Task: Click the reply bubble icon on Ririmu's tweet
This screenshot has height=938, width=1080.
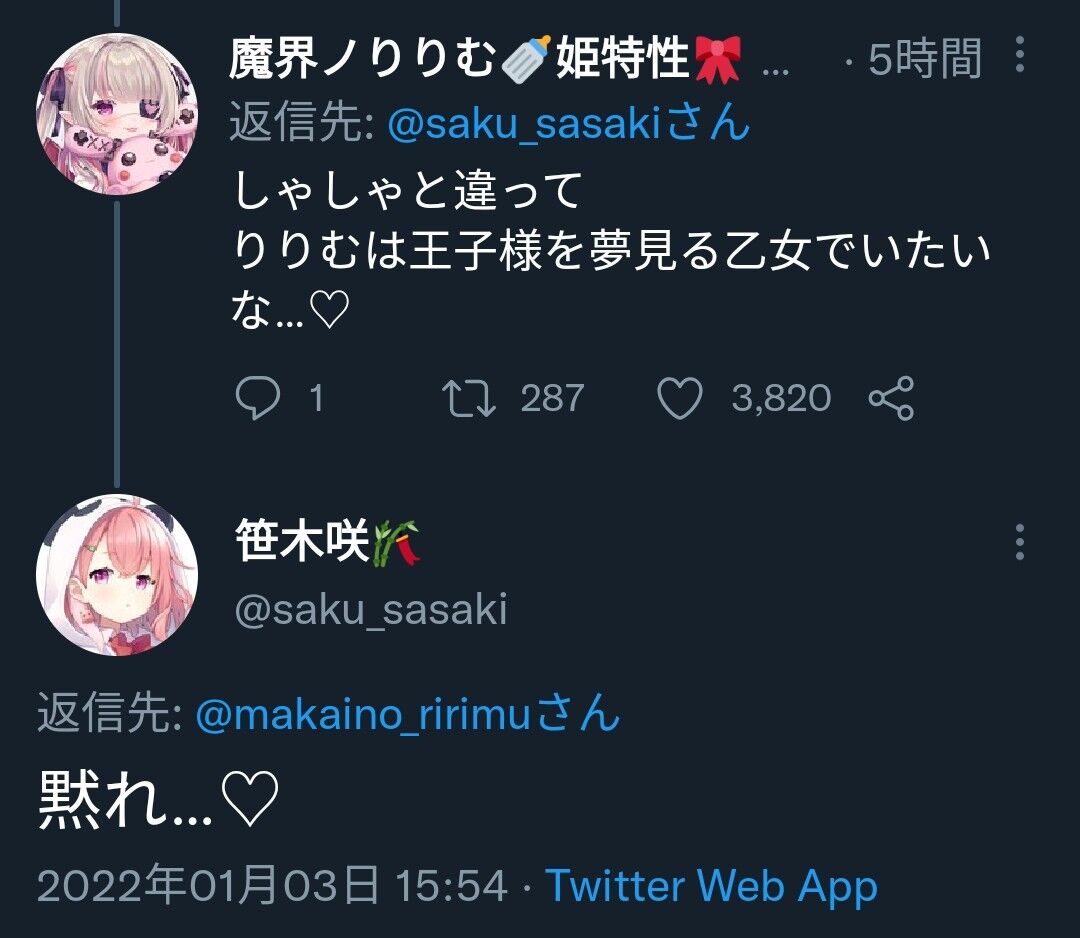Action: point(258,398)
